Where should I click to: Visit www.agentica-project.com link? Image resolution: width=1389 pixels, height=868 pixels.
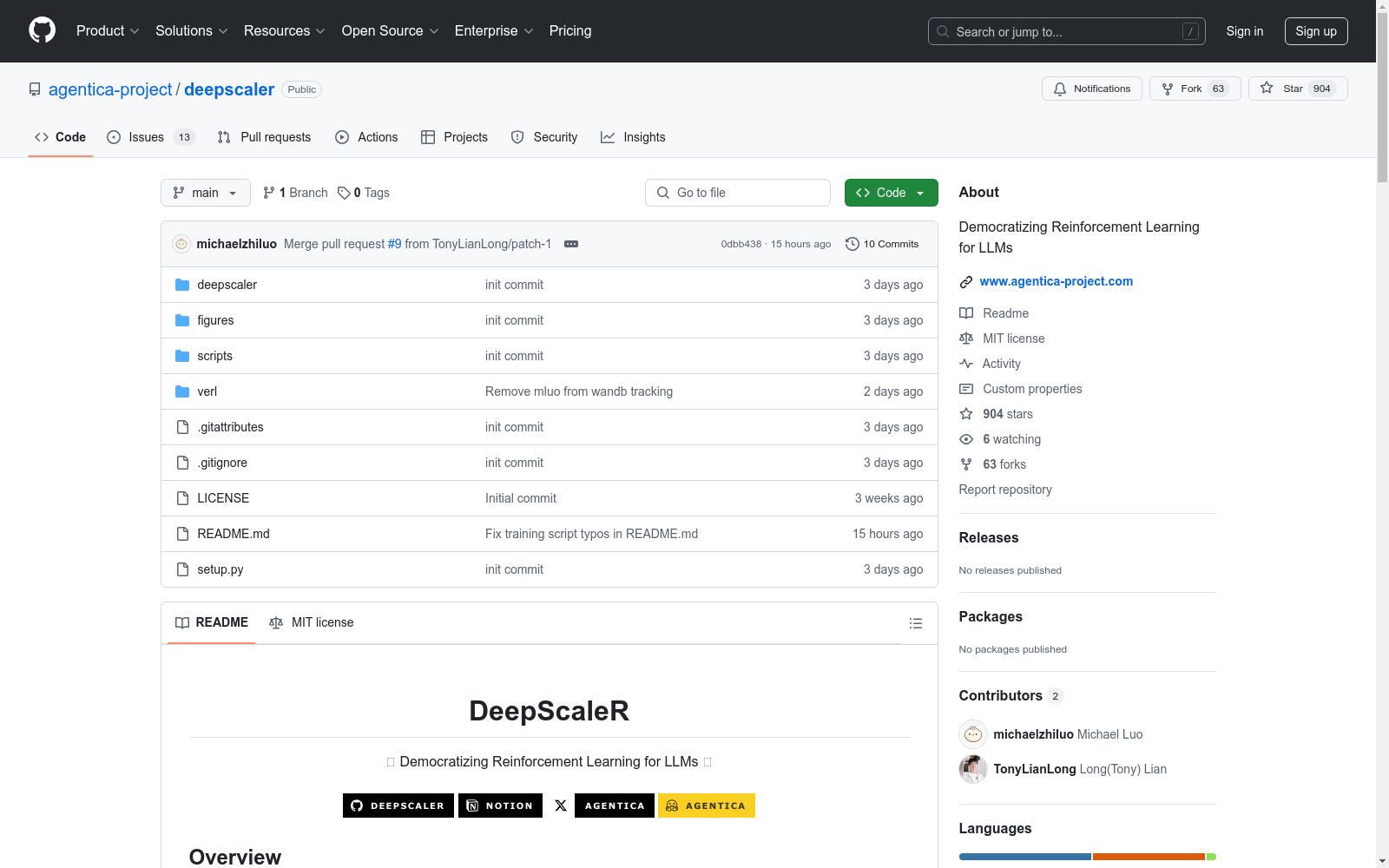(1056, 281)
